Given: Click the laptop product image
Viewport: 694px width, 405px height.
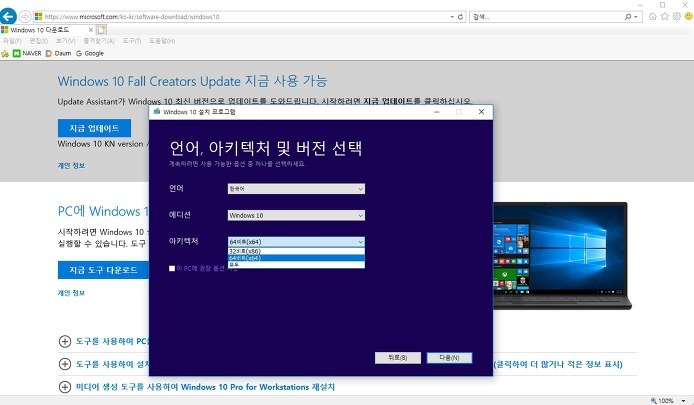Looking at the screenshot, I should [562, 255].
